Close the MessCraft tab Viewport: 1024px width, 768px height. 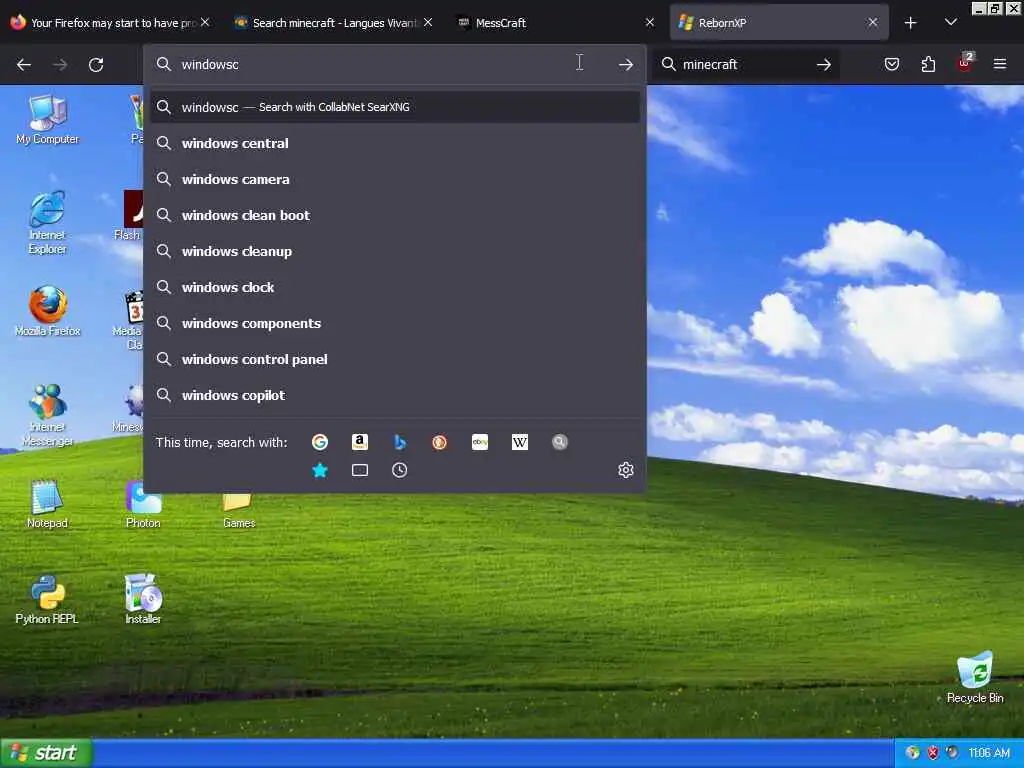tap(650, 22)
